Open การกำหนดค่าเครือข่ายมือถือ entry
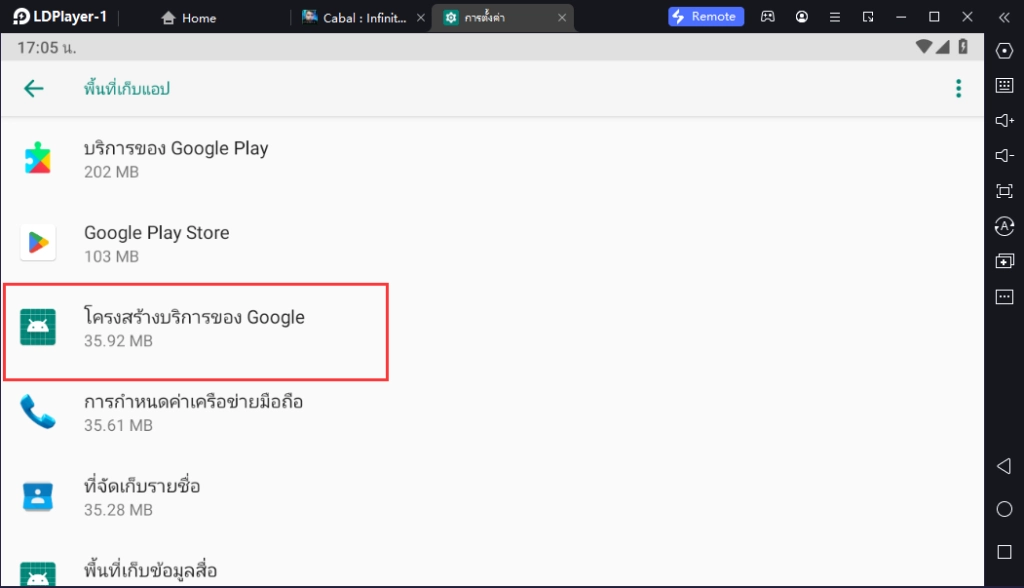Viewport: 1024px width, 588px height. (x=492, y=412)
